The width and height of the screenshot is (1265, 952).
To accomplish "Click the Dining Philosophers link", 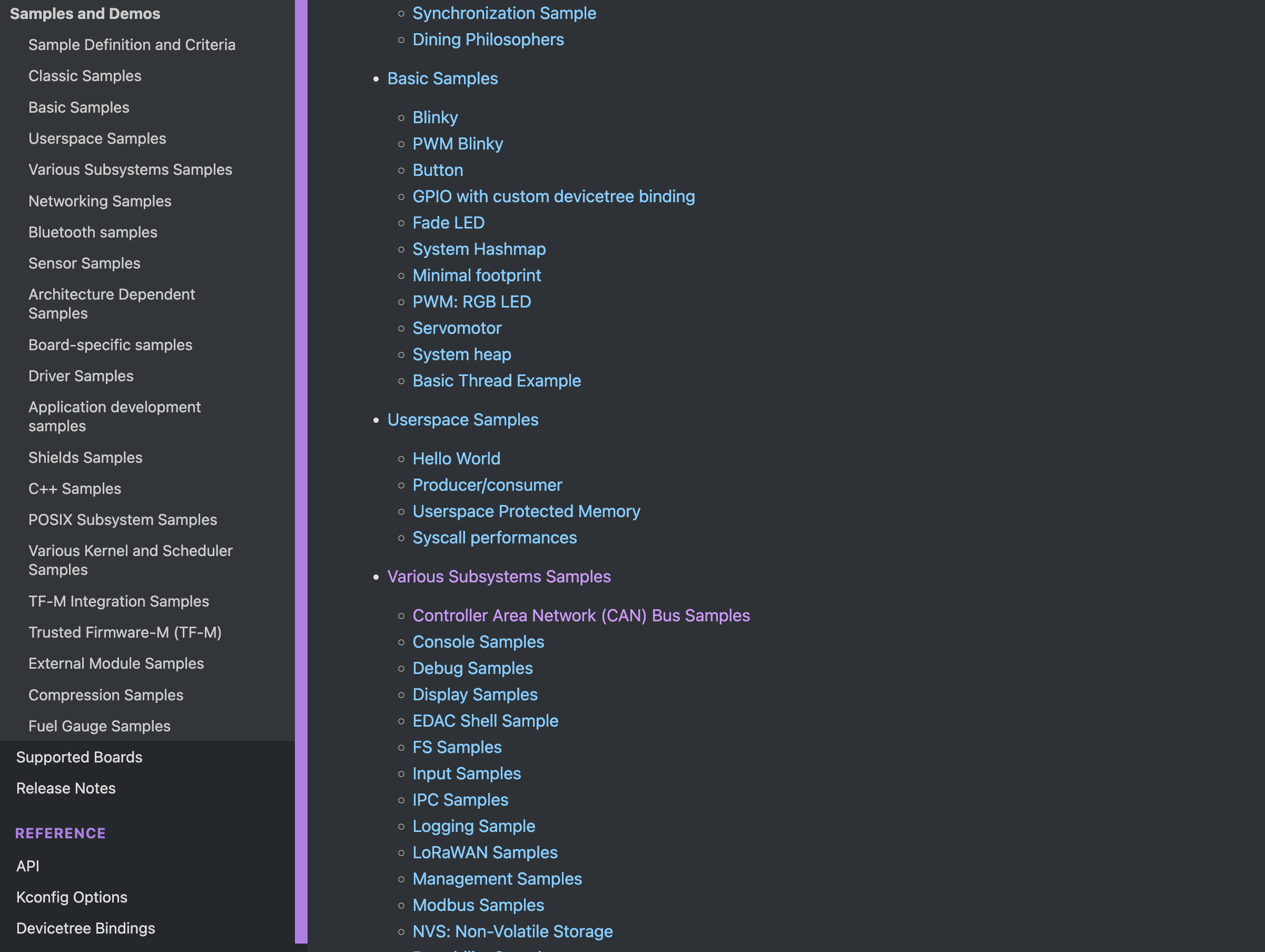I will click(x=488, y=40).
